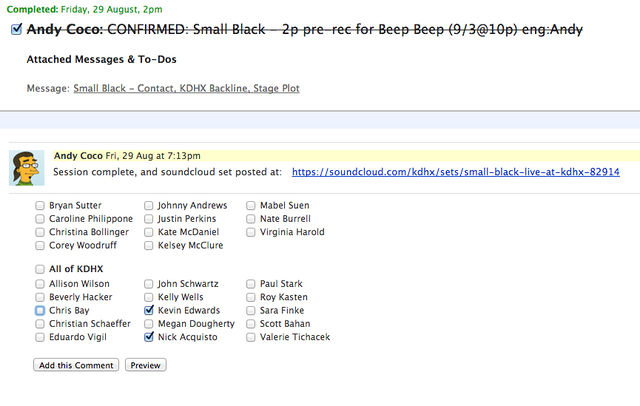
Task: Click Andy Coco's avatar image
Action: [x=26, y=169]
